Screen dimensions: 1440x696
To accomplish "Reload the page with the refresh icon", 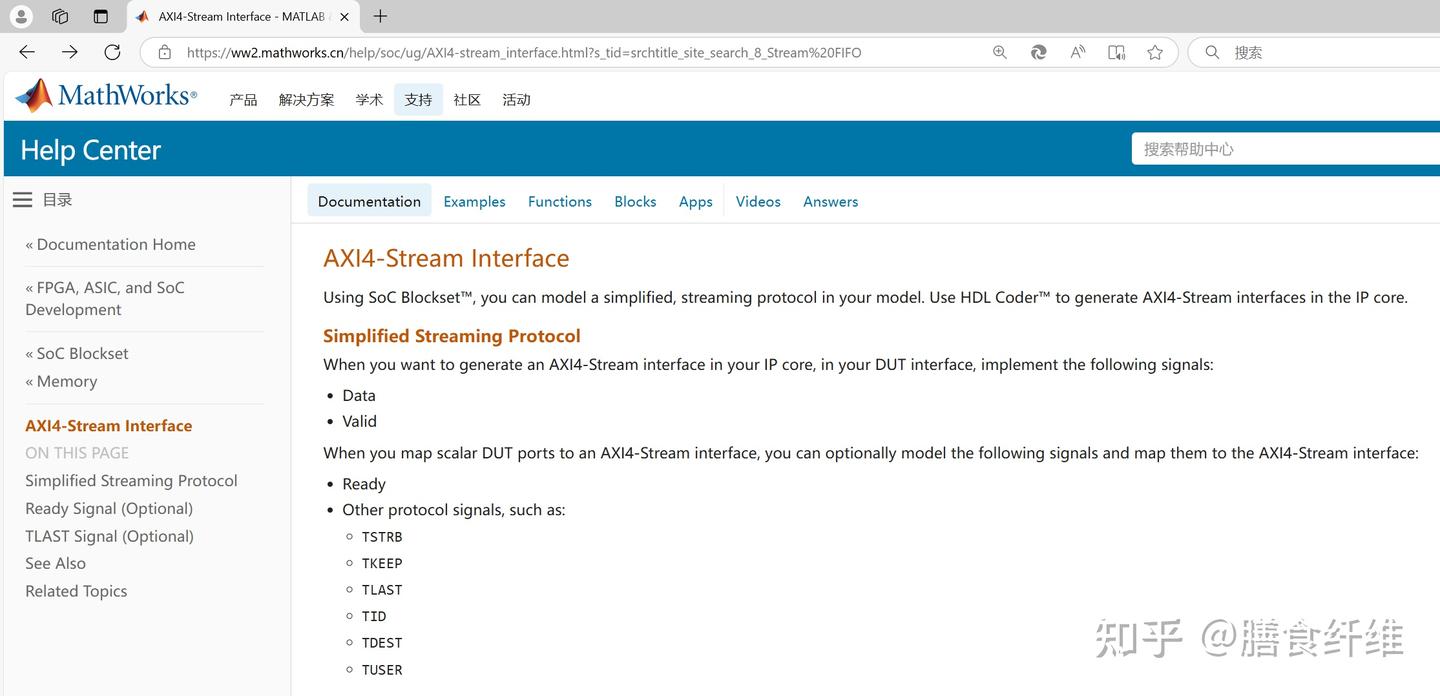I will (112, 52).
